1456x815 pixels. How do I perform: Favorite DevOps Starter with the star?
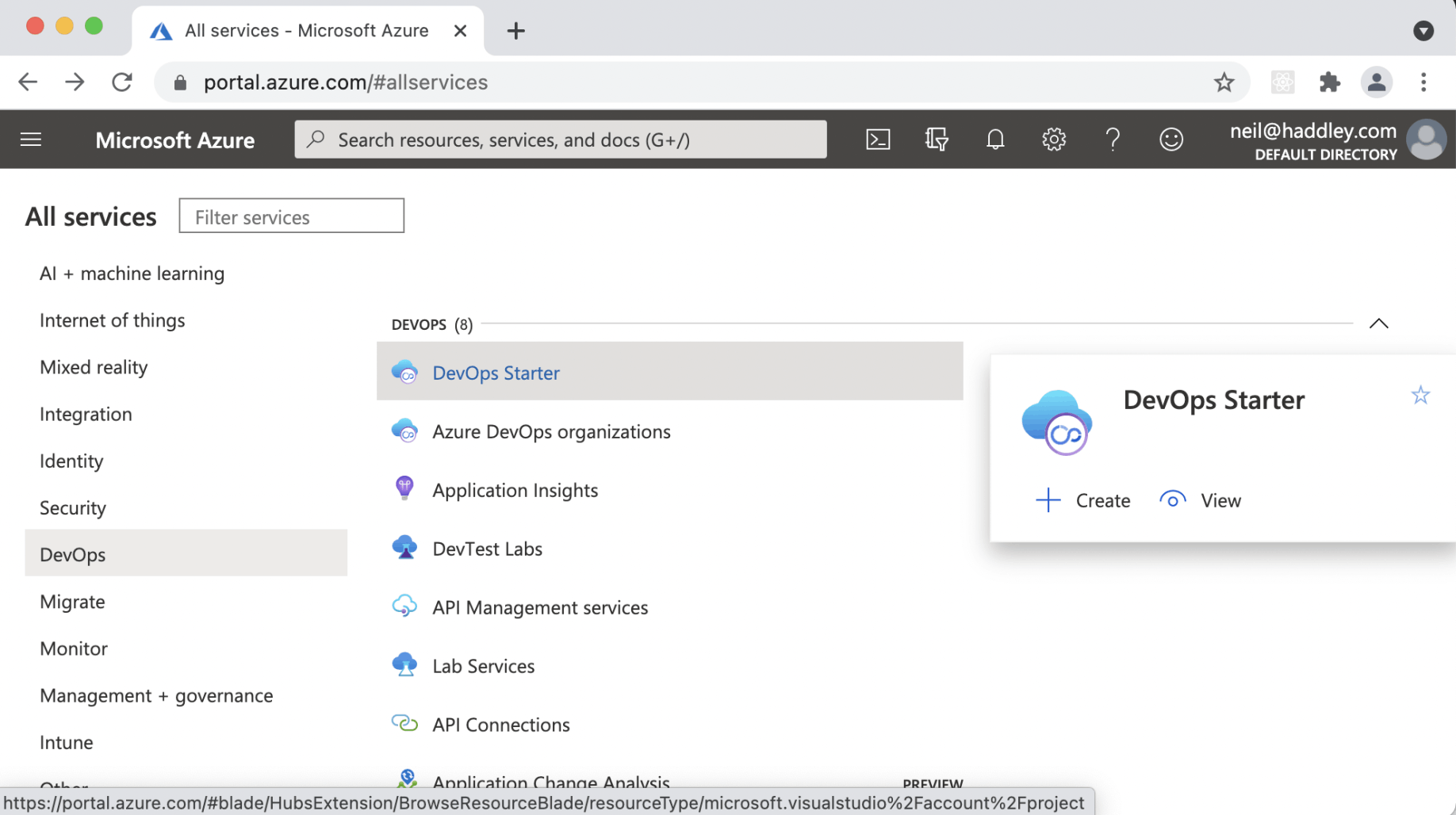click(x=1420, y=395)
